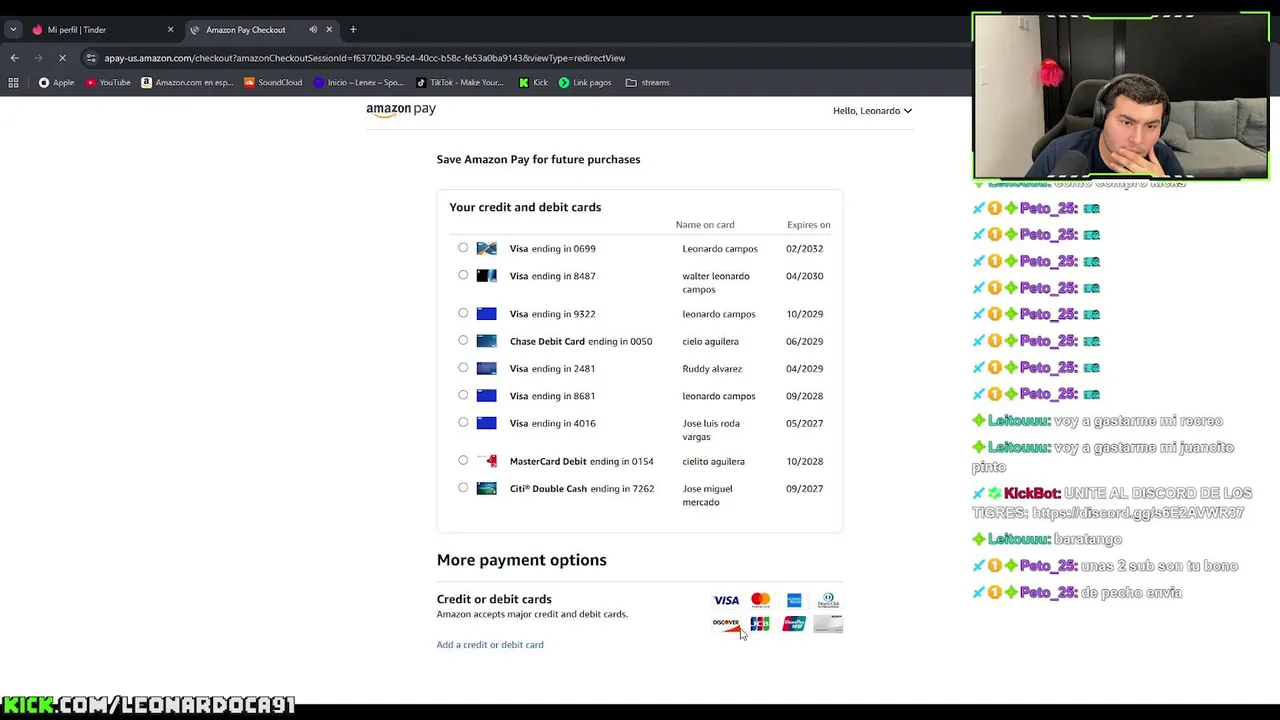Open the Chrome apps grid in bookmarks bar

coord(13,83)
